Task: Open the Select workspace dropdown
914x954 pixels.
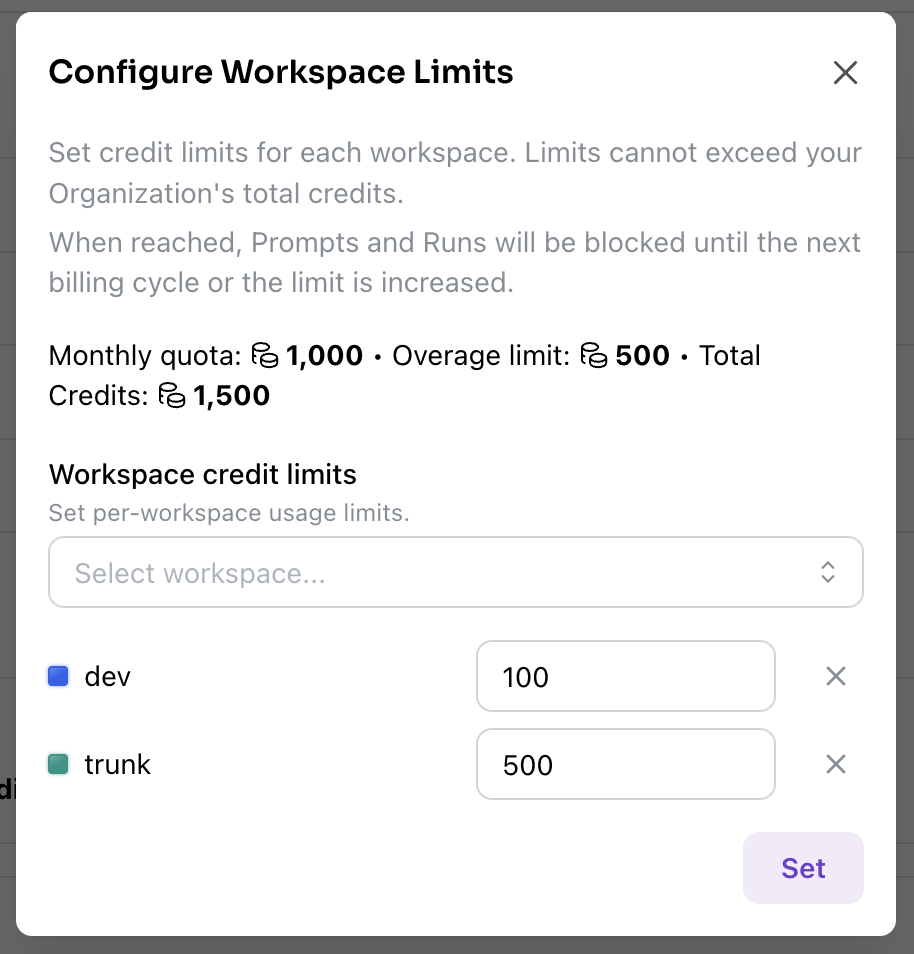Action: [x=440, y=573]
